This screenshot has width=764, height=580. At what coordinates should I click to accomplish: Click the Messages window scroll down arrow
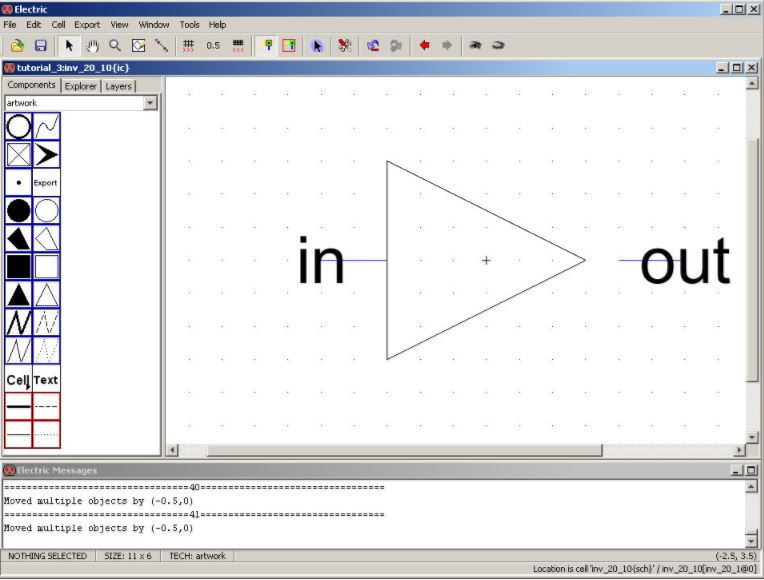coord(751,541)
